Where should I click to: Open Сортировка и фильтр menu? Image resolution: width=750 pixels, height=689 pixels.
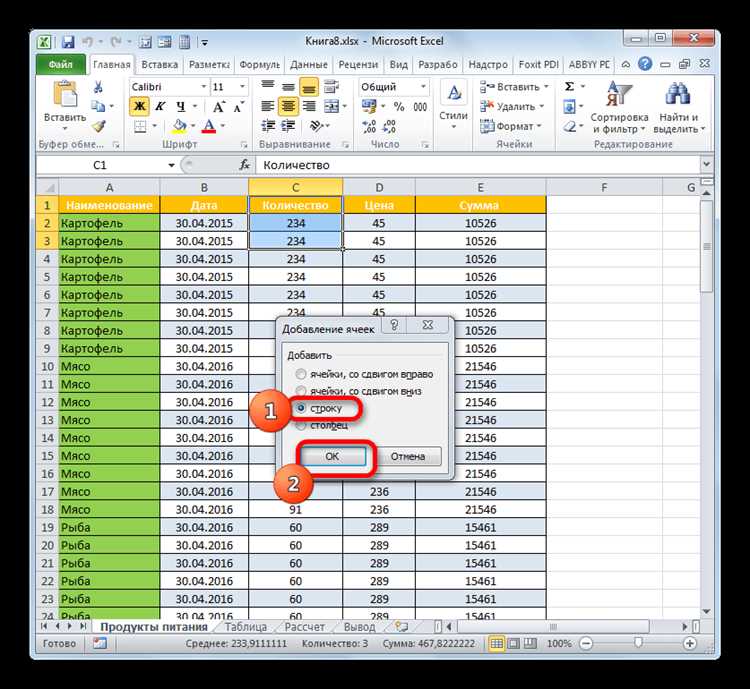(619, 108)
